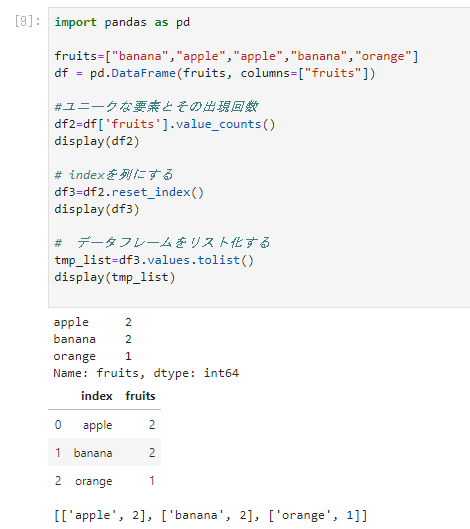
Task: Click the 'Name: fruits, dtype: int64' output line
Action: [x=146, y=373]
